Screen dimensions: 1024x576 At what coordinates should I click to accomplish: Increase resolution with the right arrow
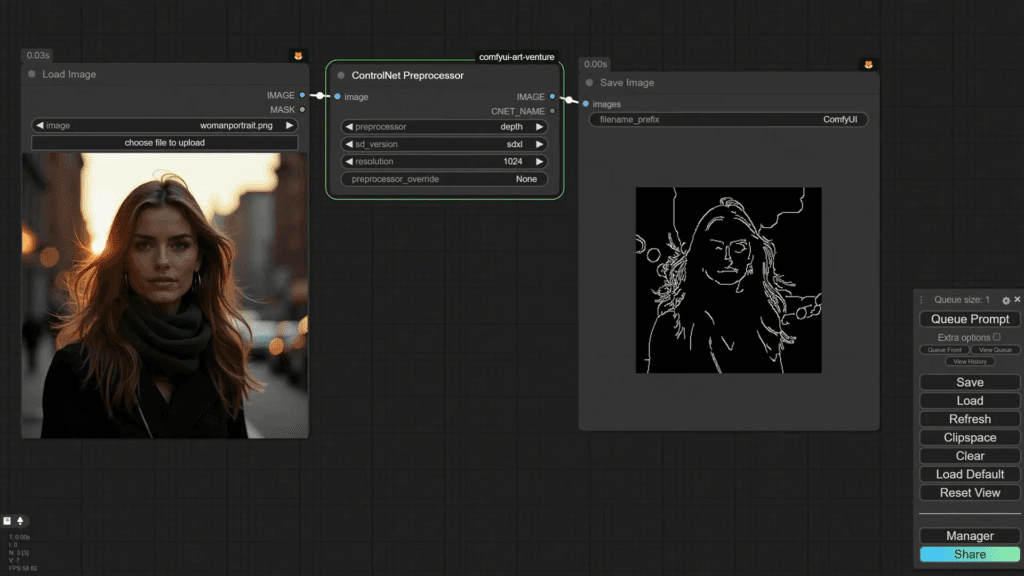coord(540,161)
